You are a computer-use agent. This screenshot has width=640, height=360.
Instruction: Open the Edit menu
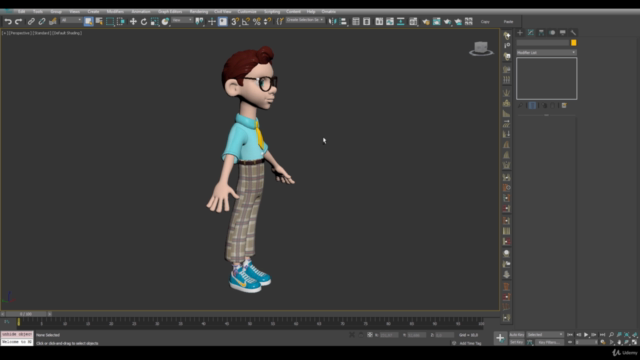(x=22, y=12)
